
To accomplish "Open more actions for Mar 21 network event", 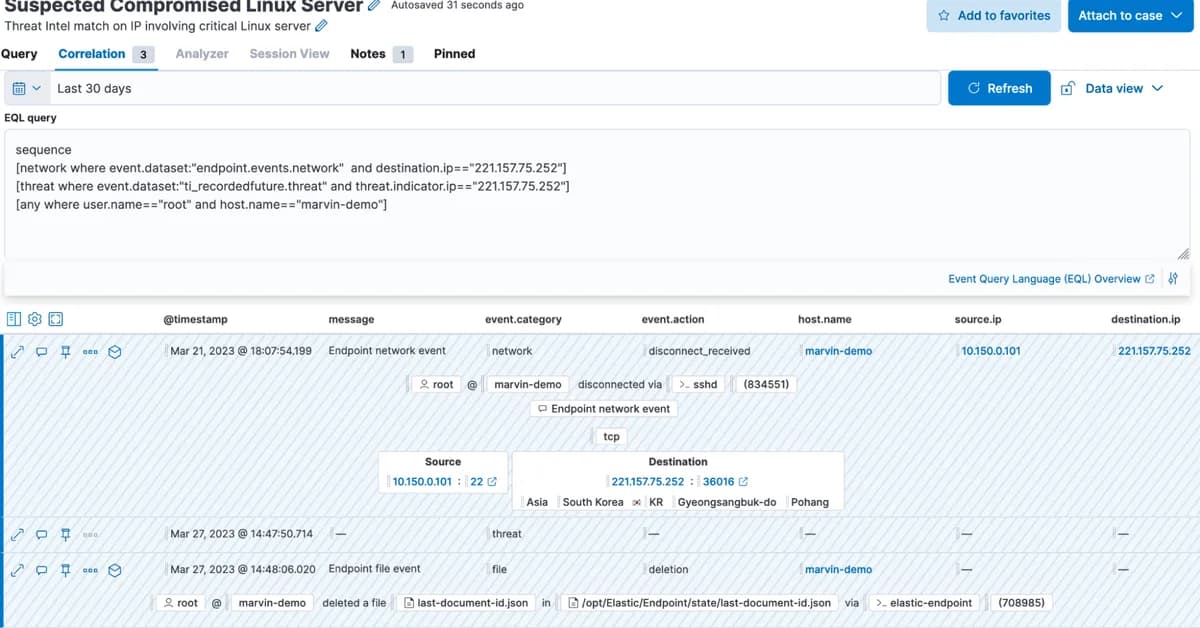I will coord(90,351).
